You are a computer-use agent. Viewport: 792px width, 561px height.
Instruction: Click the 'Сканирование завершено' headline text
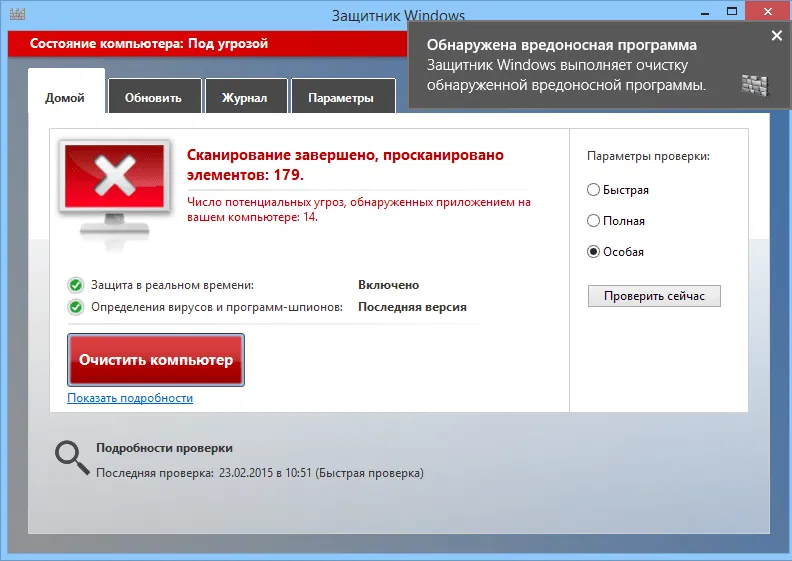tap(345, 165)
